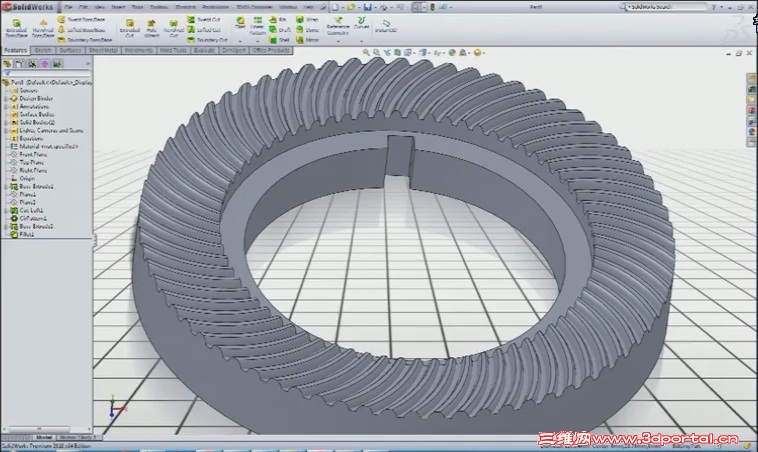Expand the Fillet flyout arrow
The width and height of the screenshot is (758, 452).
tap(240, 41)
